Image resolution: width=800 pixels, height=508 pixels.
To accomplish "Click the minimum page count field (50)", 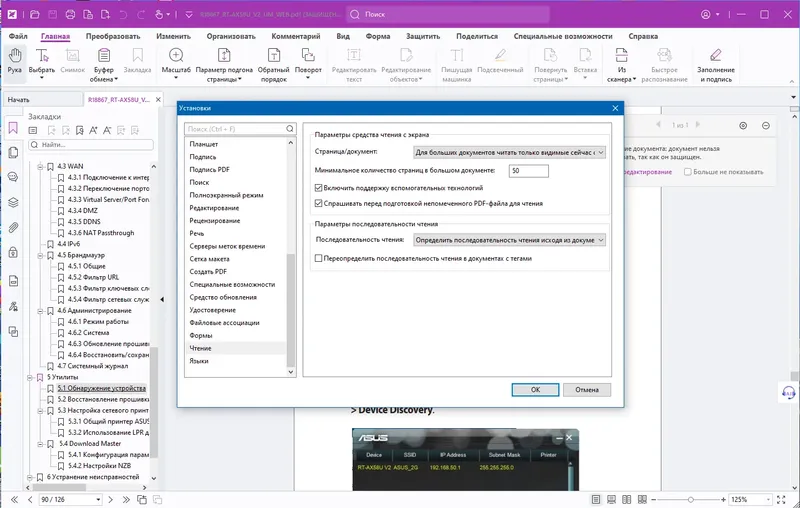I will (529, 171).
